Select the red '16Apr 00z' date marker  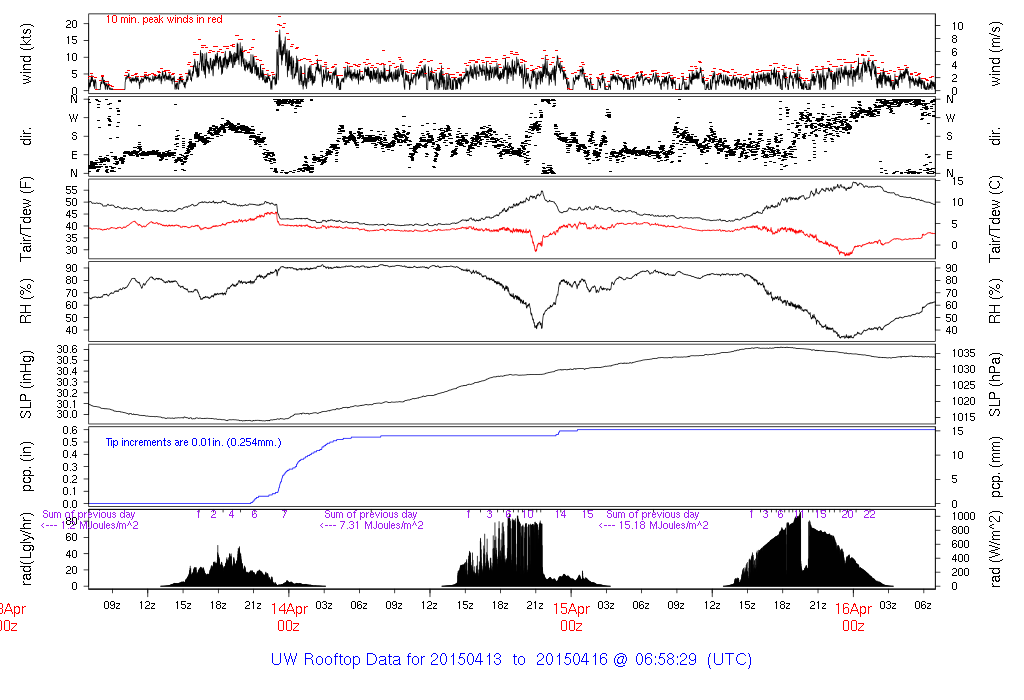click(854, 617)
